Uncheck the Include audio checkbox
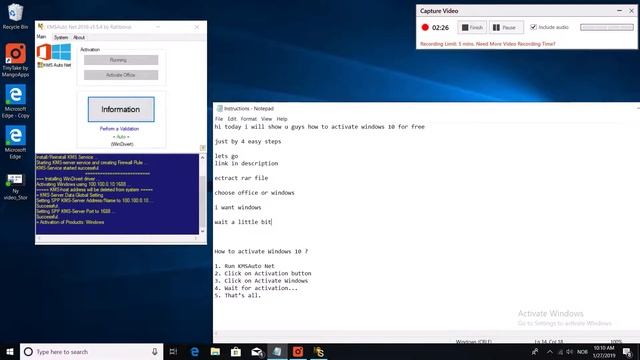Viewport: 640px width, 360px height. coord(533,27)
